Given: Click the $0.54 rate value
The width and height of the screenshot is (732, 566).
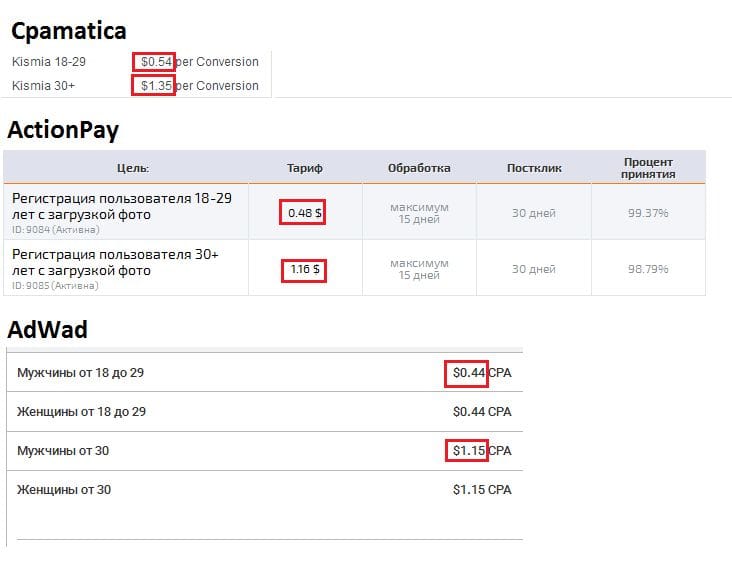Looking at the screenshot, I should pos(156,62).
